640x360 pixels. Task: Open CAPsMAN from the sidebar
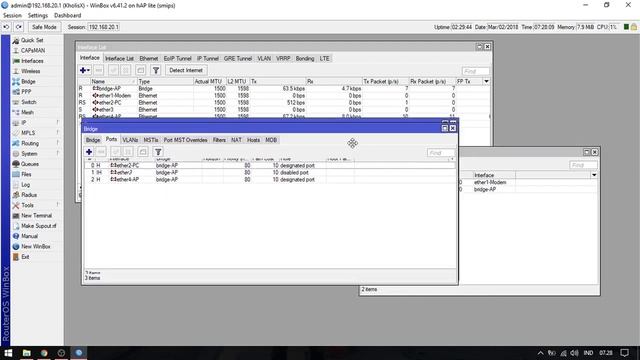point(33,51)
